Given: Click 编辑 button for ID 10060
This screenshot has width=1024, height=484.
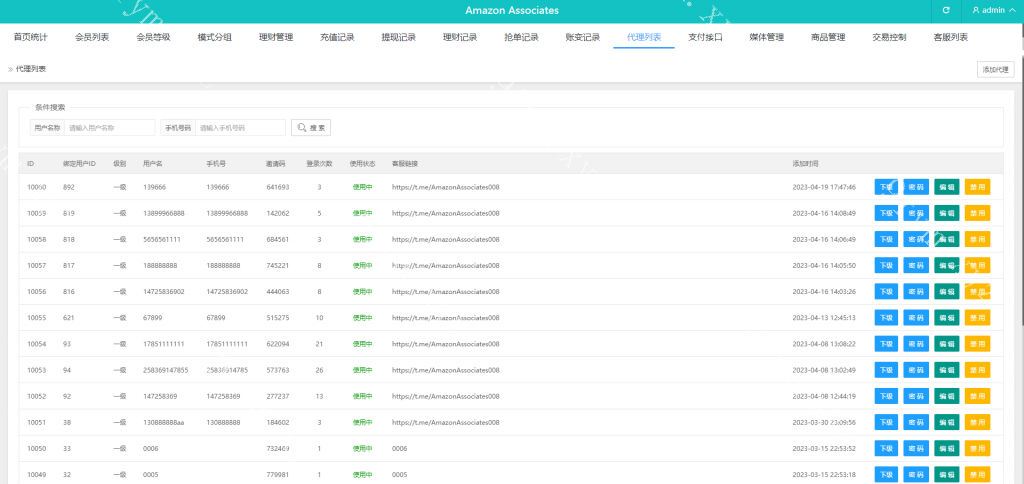Looking at the screenshot, I should pos(947,187).
